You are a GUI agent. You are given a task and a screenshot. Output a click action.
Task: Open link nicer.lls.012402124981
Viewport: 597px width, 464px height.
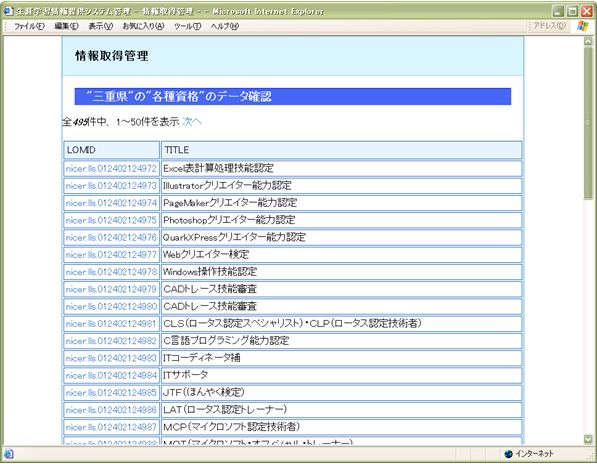111,324
